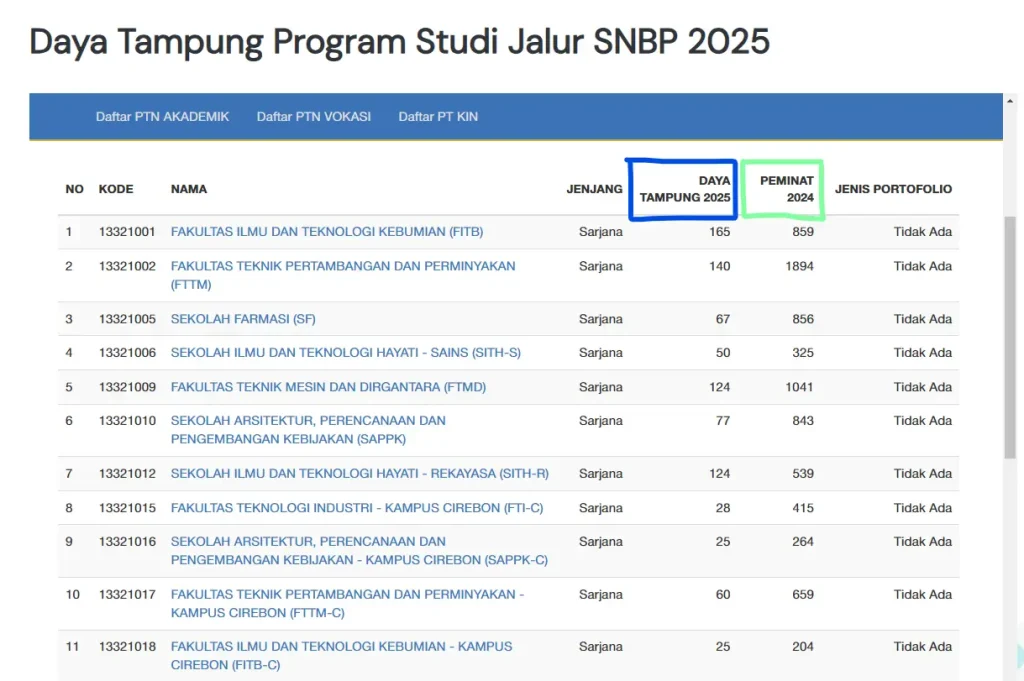Click the NAMA column header
This screenshot has height=681, width=1024.
click(x=189, y=189)
